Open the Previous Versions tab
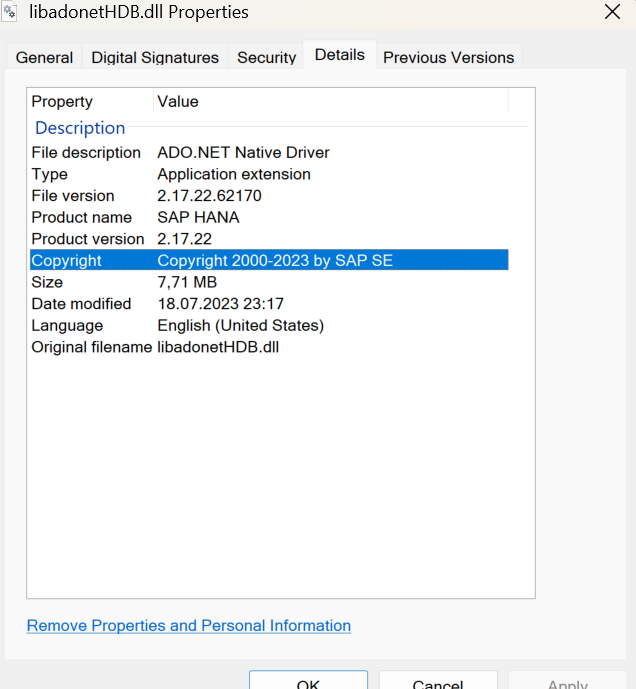Viewport: 636px width, 689px height. click(x=448, y=58)
